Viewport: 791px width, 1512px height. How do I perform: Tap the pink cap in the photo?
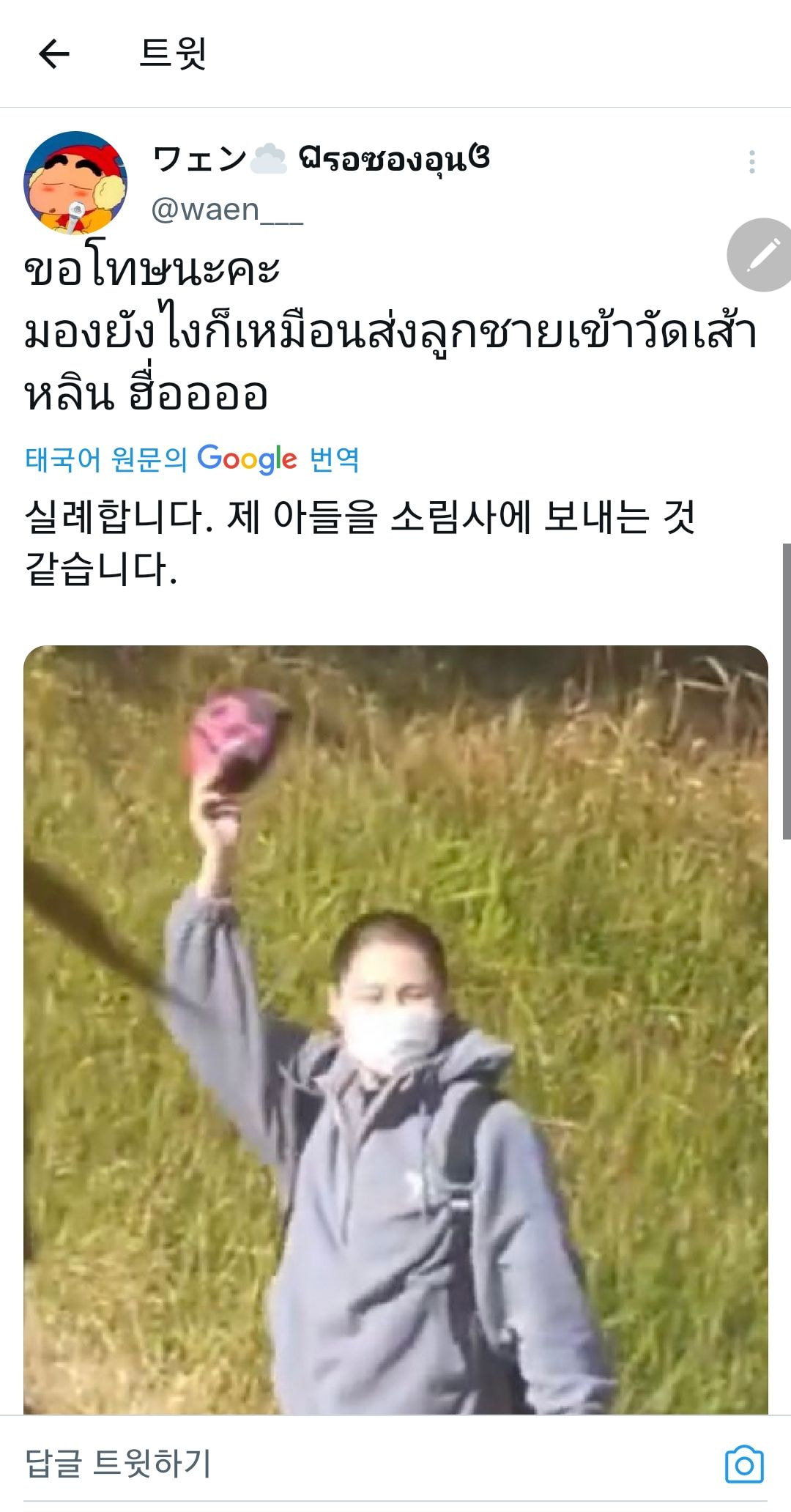click(235, 740)
